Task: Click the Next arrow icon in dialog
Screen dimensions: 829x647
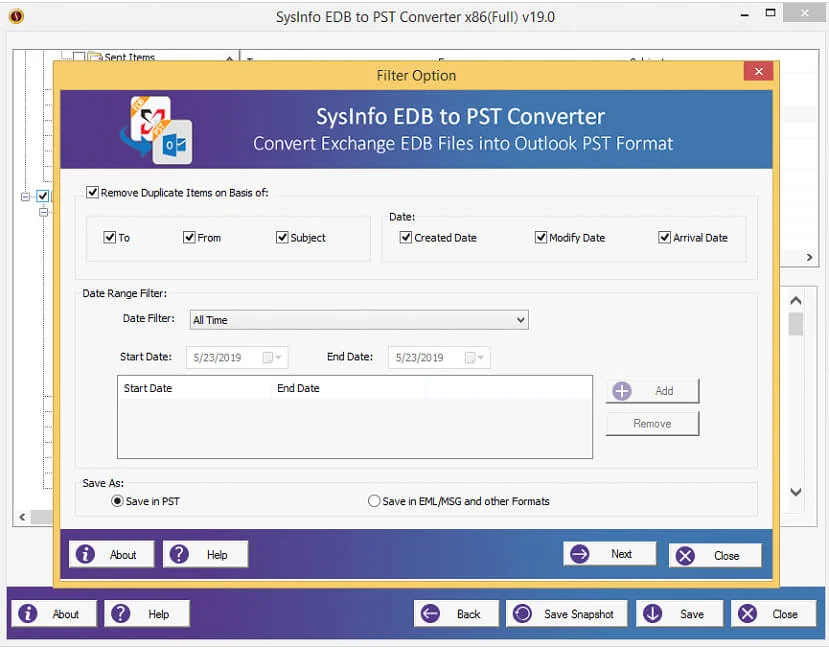Action: (x=580, y=554)
